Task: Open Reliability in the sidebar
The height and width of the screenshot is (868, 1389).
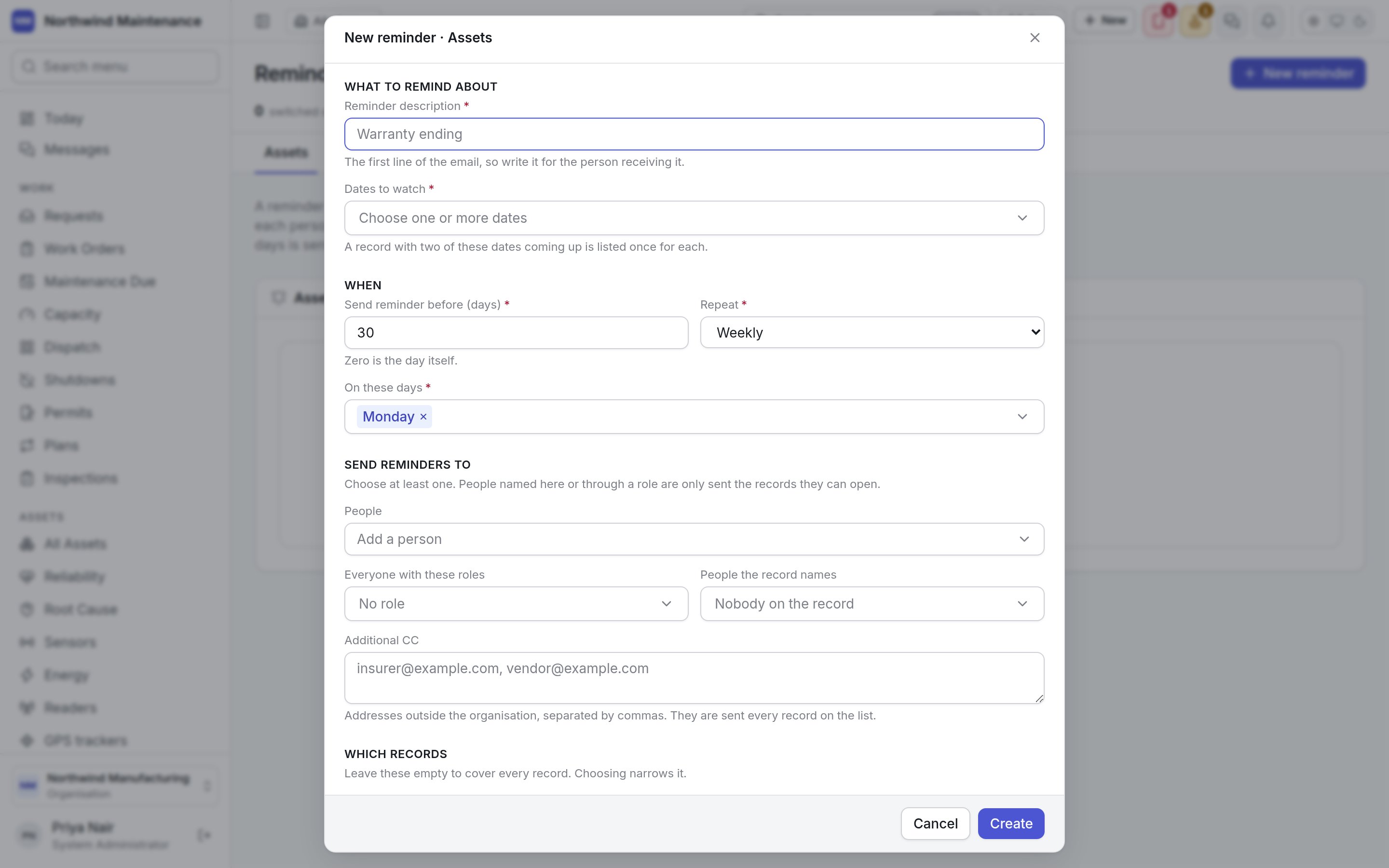Action: coord(115,577)
